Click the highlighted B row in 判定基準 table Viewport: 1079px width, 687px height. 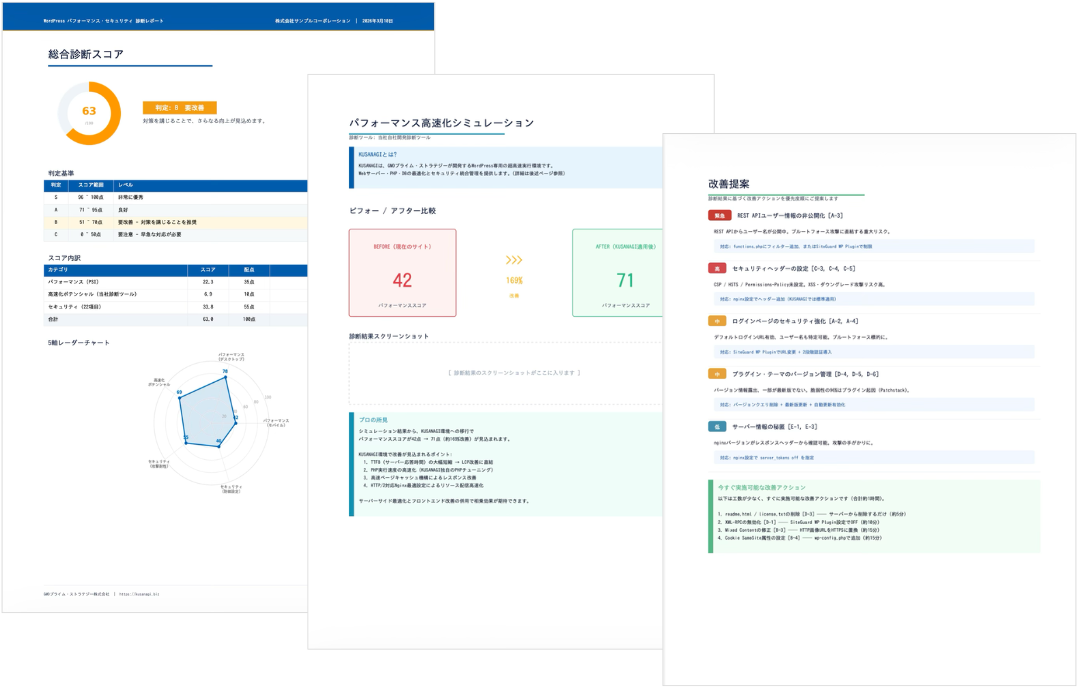click(x=175, y=222)
